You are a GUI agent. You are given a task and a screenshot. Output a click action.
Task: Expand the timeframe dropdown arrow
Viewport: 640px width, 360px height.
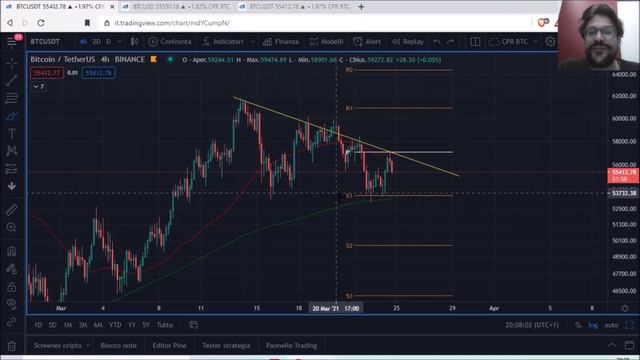point(119,42)
